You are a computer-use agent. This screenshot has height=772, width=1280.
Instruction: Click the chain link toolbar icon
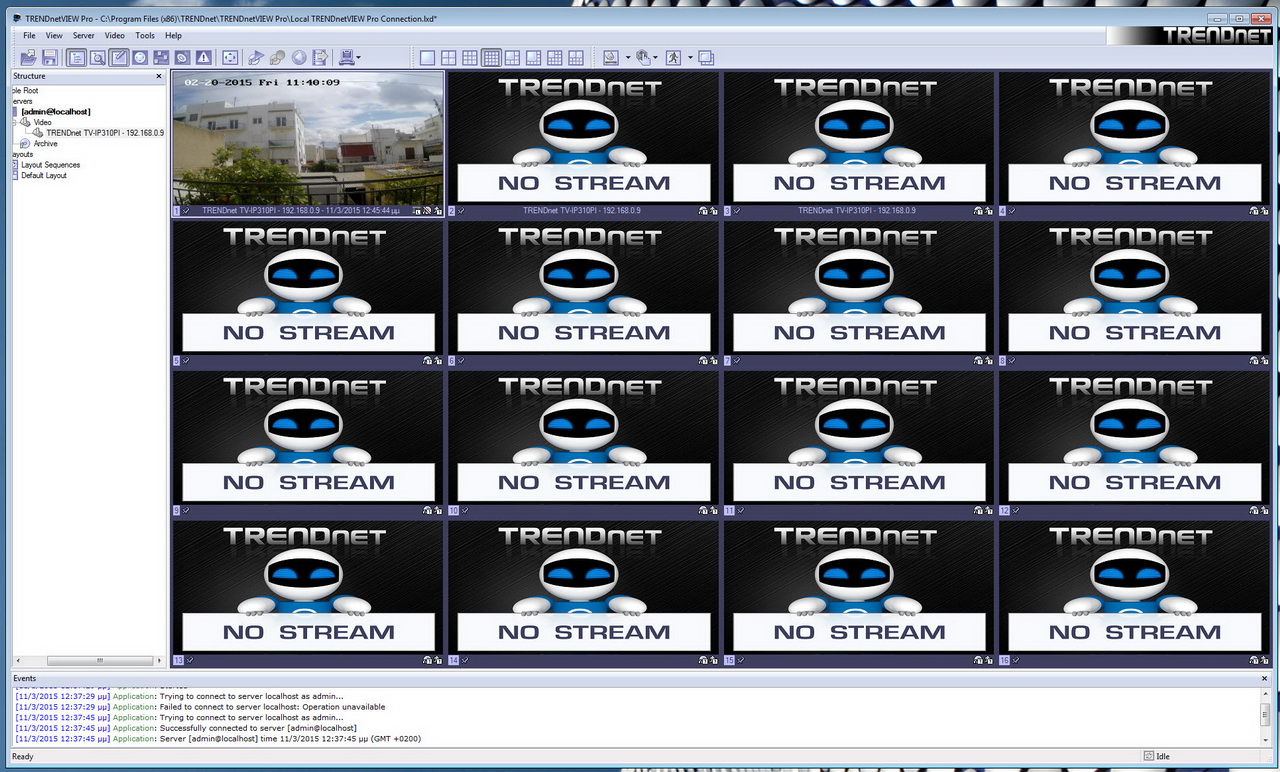coord(278,58)
